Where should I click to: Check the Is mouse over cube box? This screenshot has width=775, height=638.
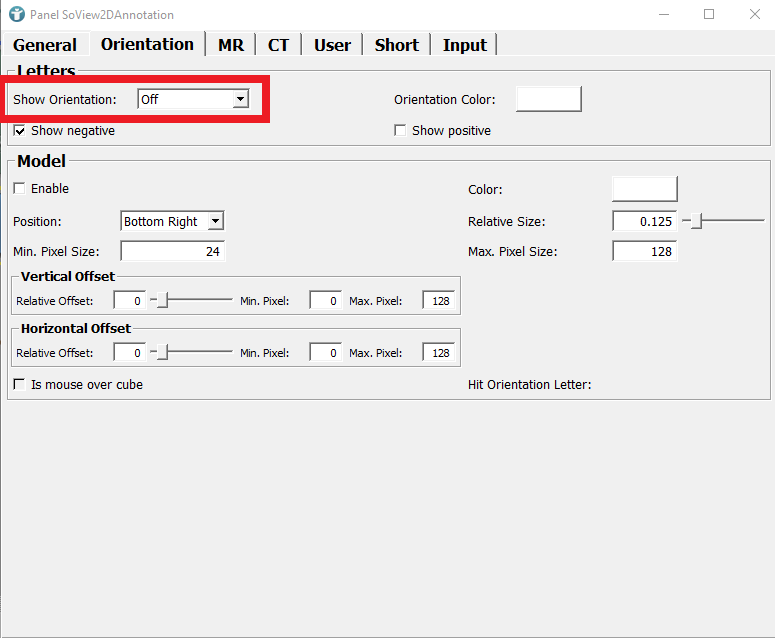coord(20,384)
